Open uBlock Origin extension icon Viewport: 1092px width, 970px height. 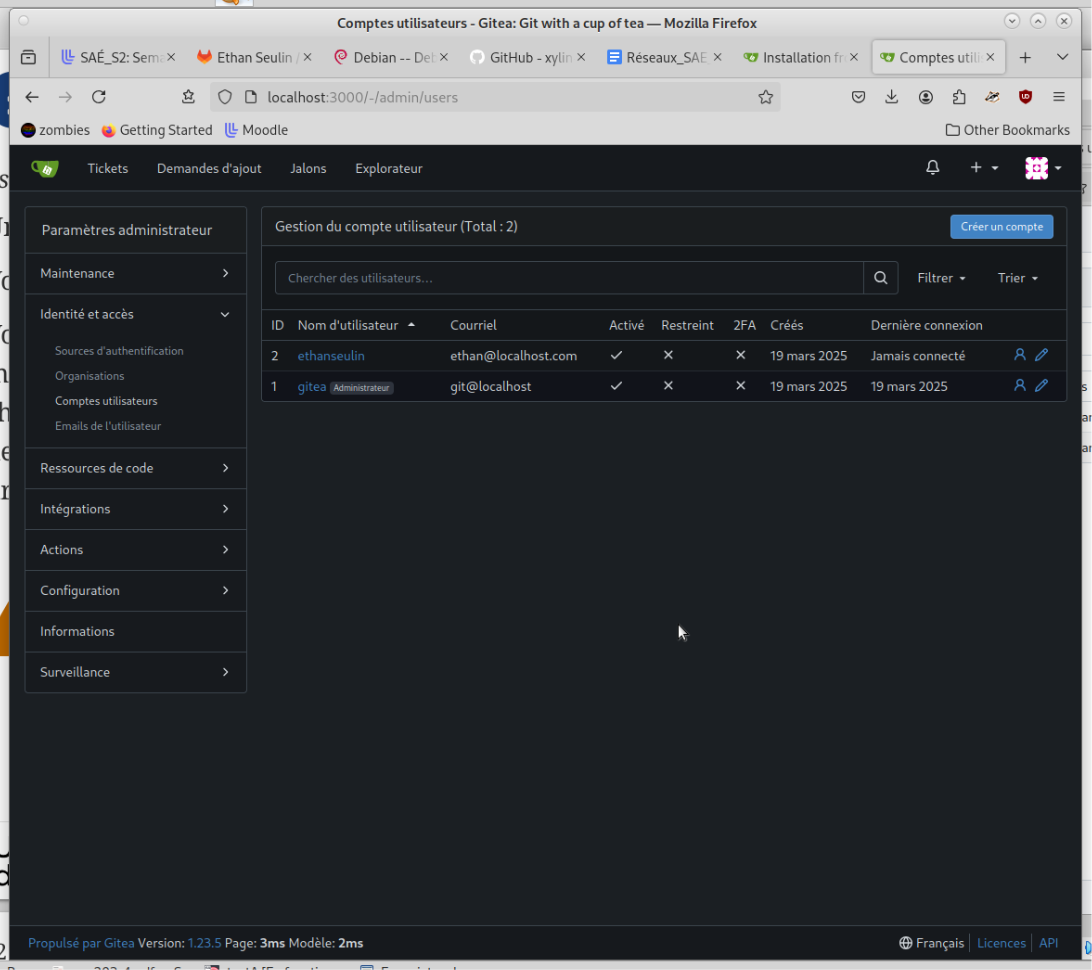point(1025,97)
